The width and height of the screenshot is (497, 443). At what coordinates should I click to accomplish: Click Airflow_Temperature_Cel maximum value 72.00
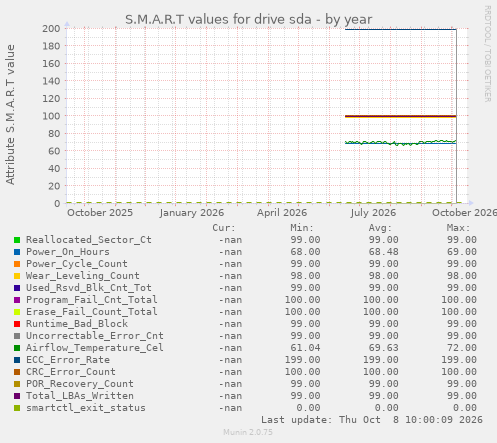[462, 348]
